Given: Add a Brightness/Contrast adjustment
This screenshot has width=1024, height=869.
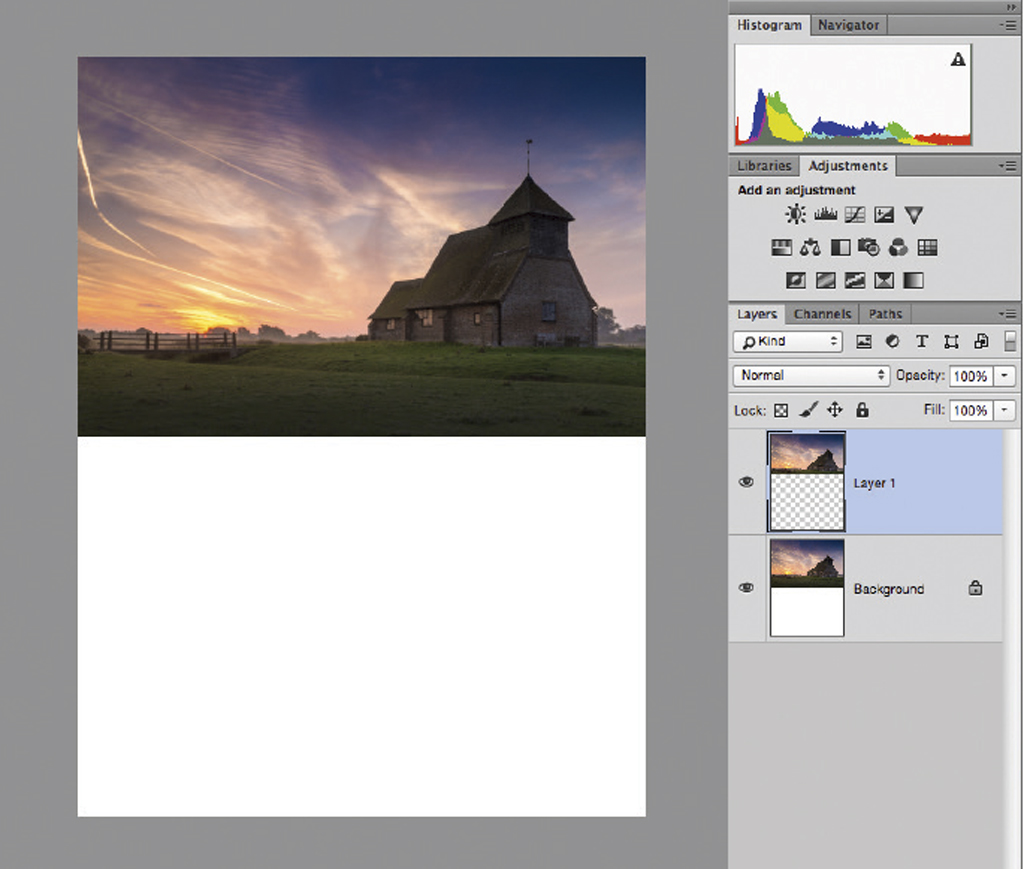Looking at the screenshot, I should pos(795,214).
